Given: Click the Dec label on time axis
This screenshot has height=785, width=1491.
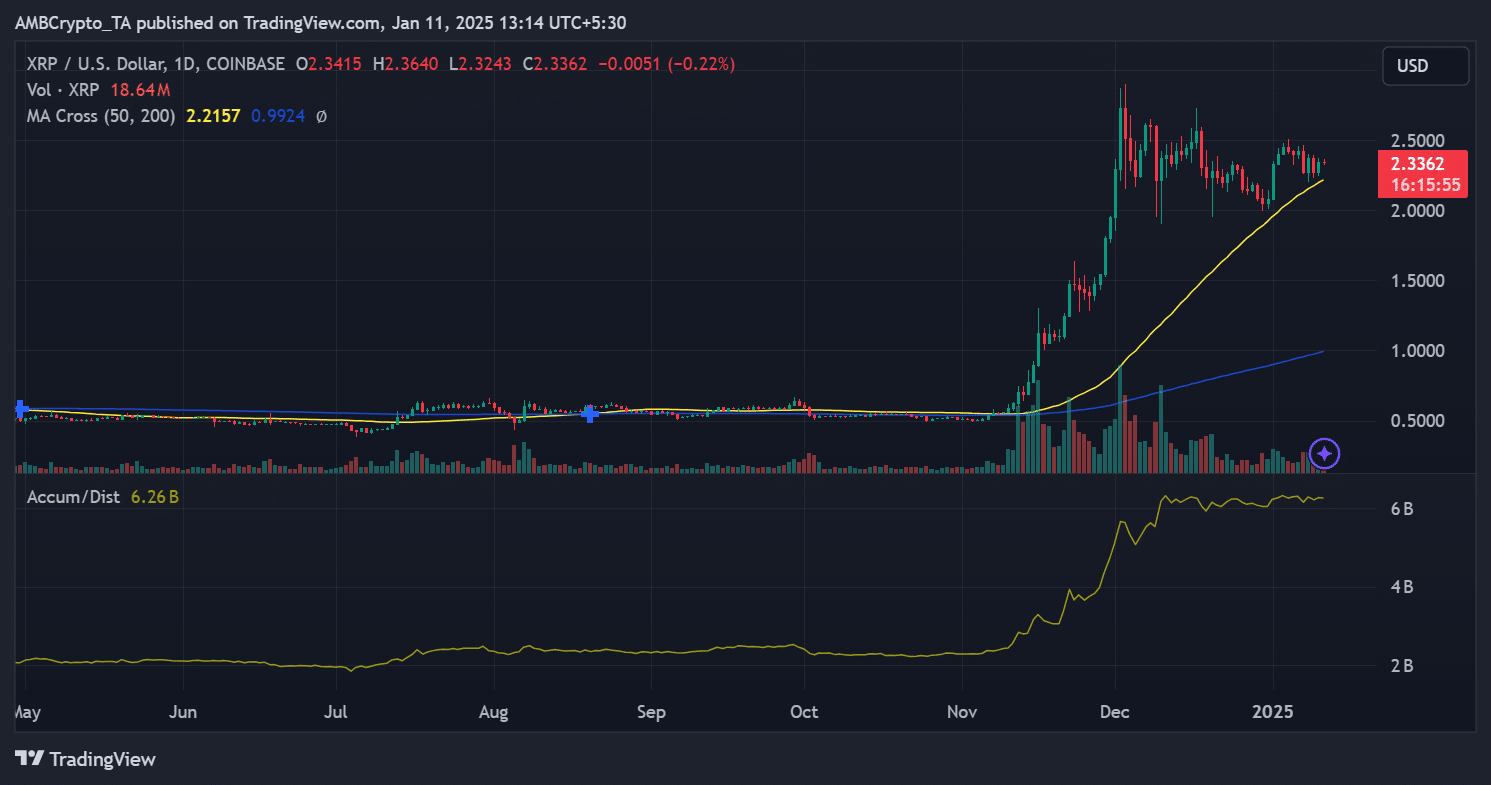Looking at the screenshot, I should 1114,713.
